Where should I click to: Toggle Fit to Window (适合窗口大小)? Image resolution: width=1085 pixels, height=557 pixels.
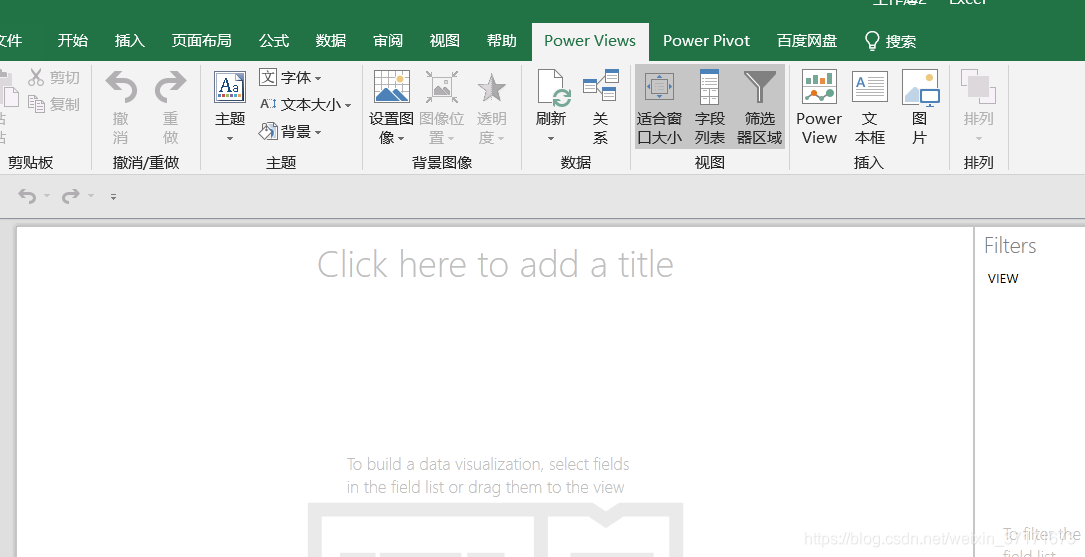pyautogui.click(x=659, y=107)
